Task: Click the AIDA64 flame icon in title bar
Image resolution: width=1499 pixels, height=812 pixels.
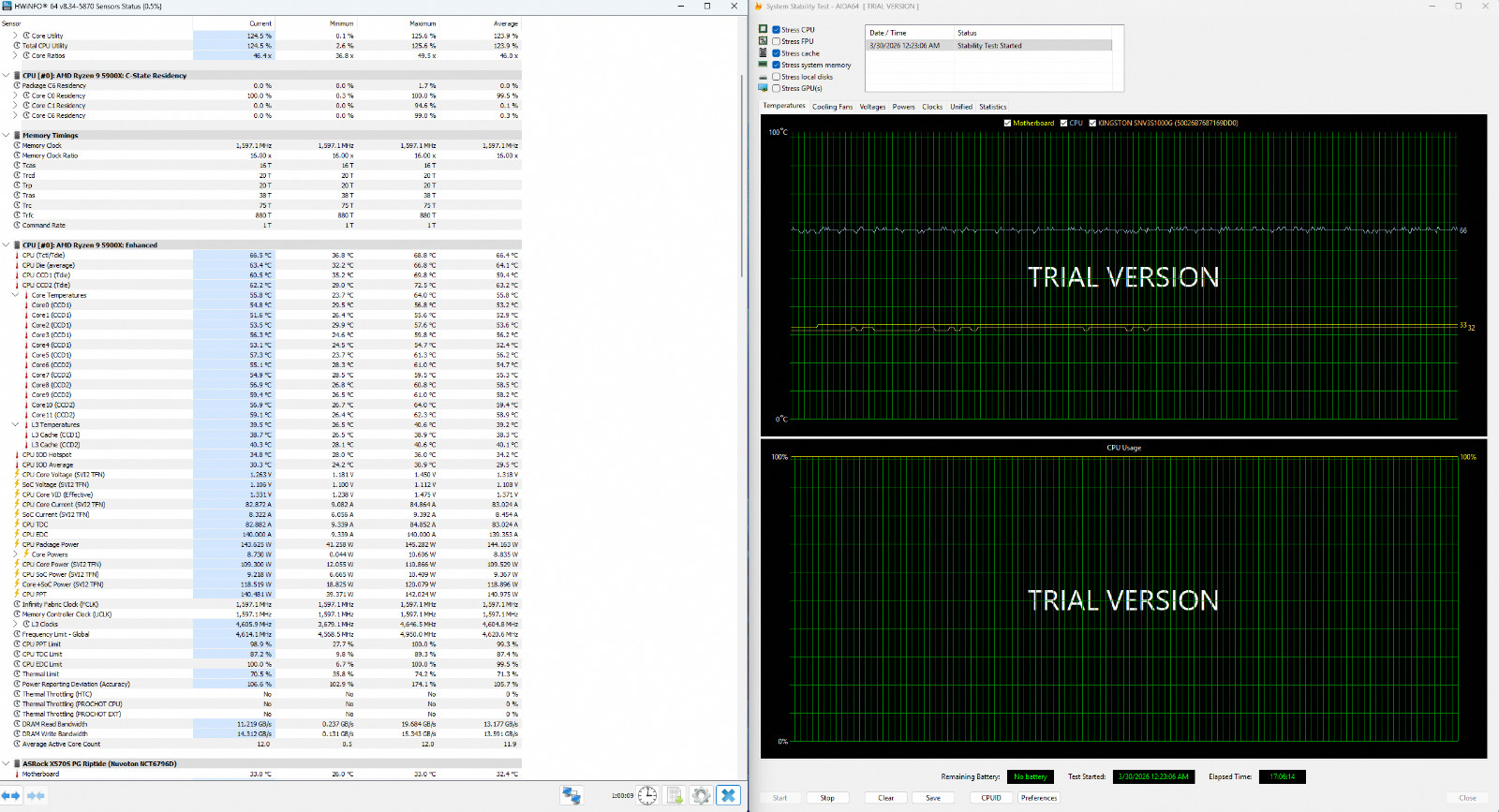Action: coord(759,7)
